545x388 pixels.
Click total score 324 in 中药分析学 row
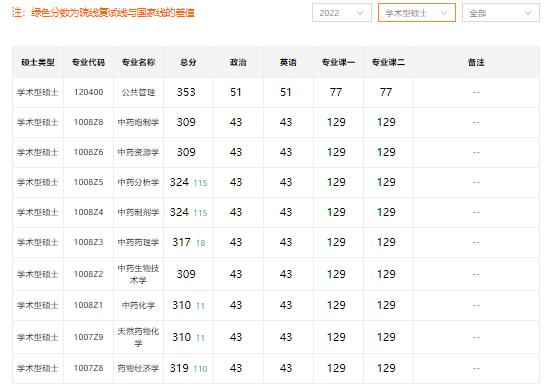point(179,182)
